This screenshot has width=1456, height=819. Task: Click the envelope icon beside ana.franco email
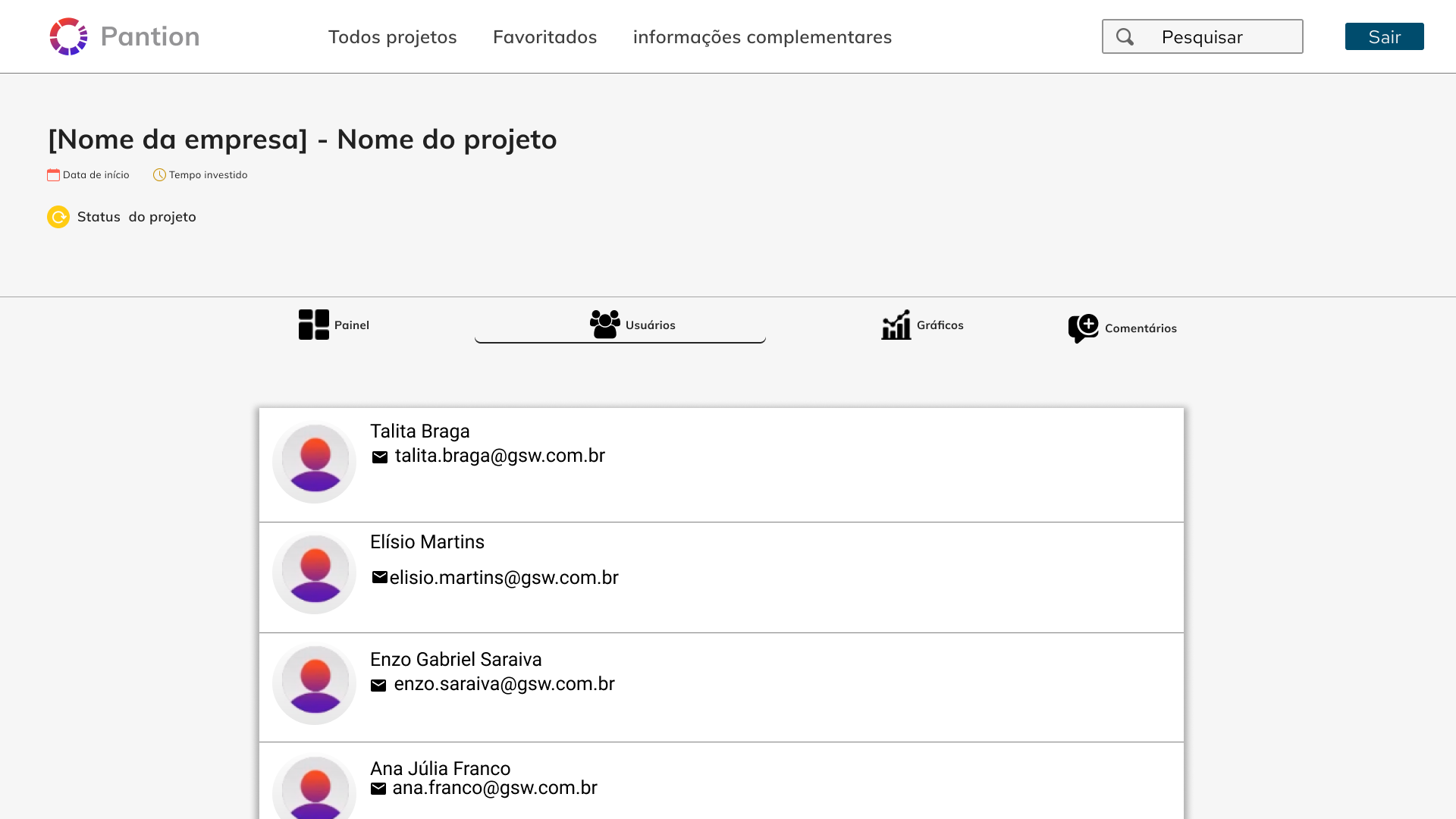378,789
